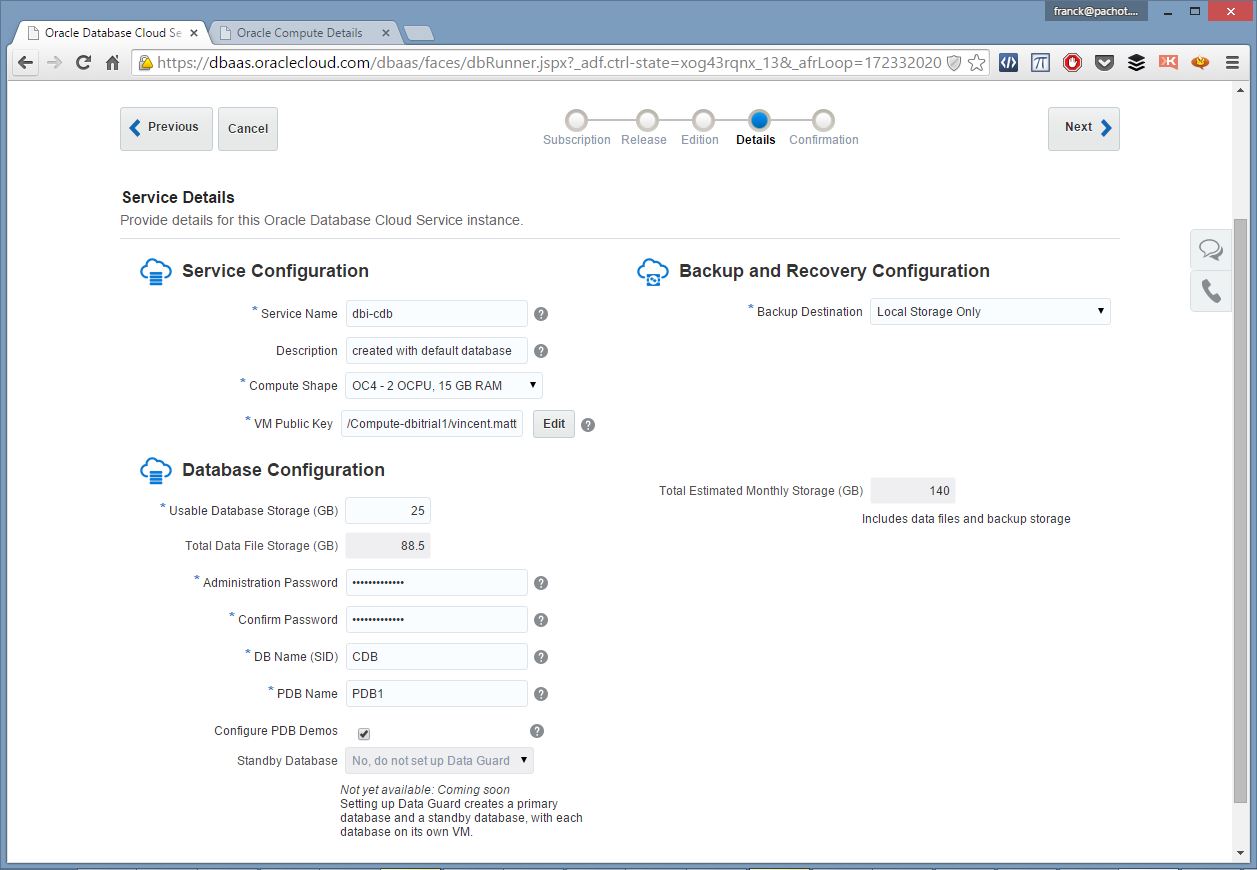Close the Oracle Database Cloud Service tab
The height and width of the screenshot is (870, 1257).
(194, 33)
